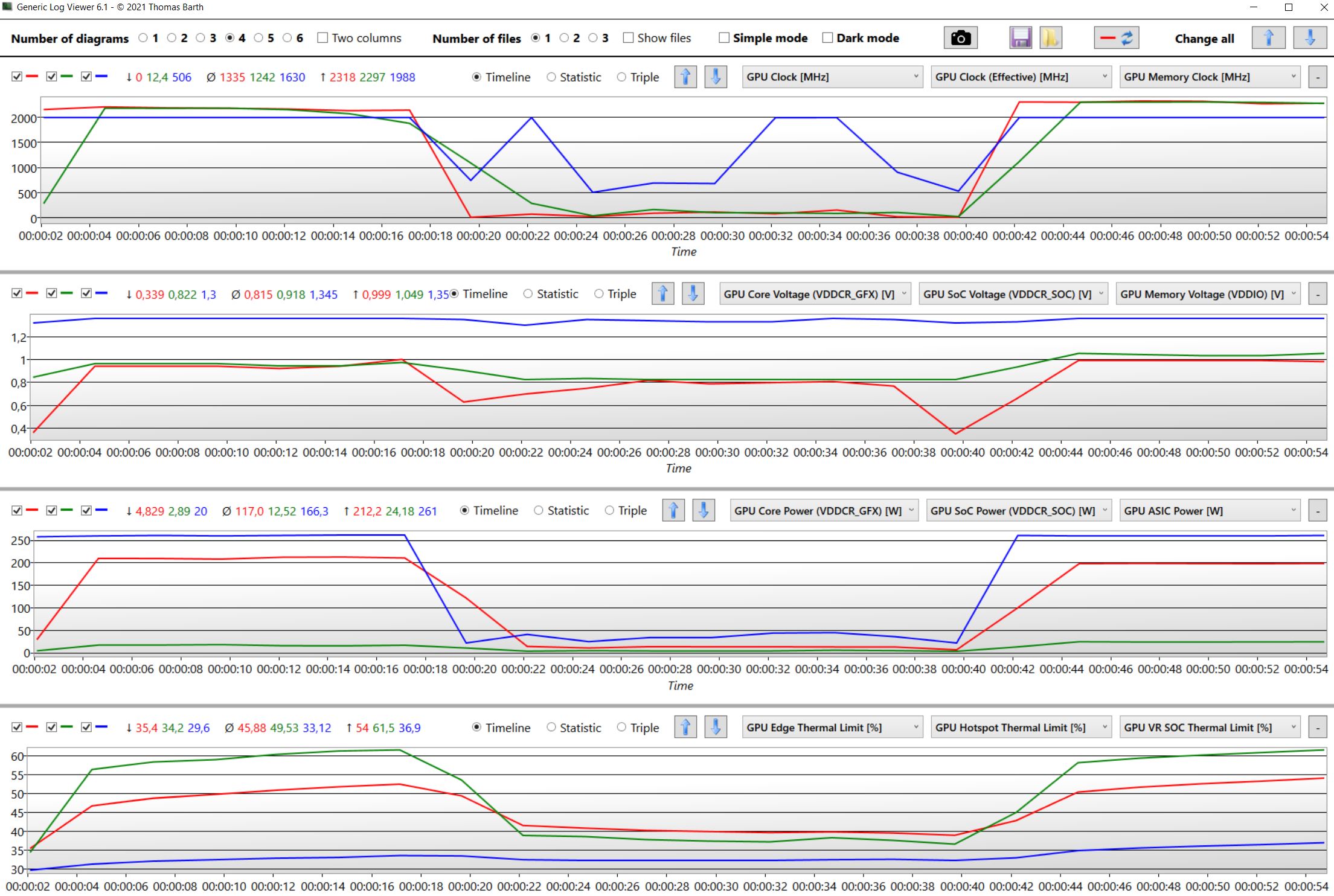The width and height of the screenshot is (1334, 896).
Task: Switch first diagram to Statistic view
Action: coord(551,77)
